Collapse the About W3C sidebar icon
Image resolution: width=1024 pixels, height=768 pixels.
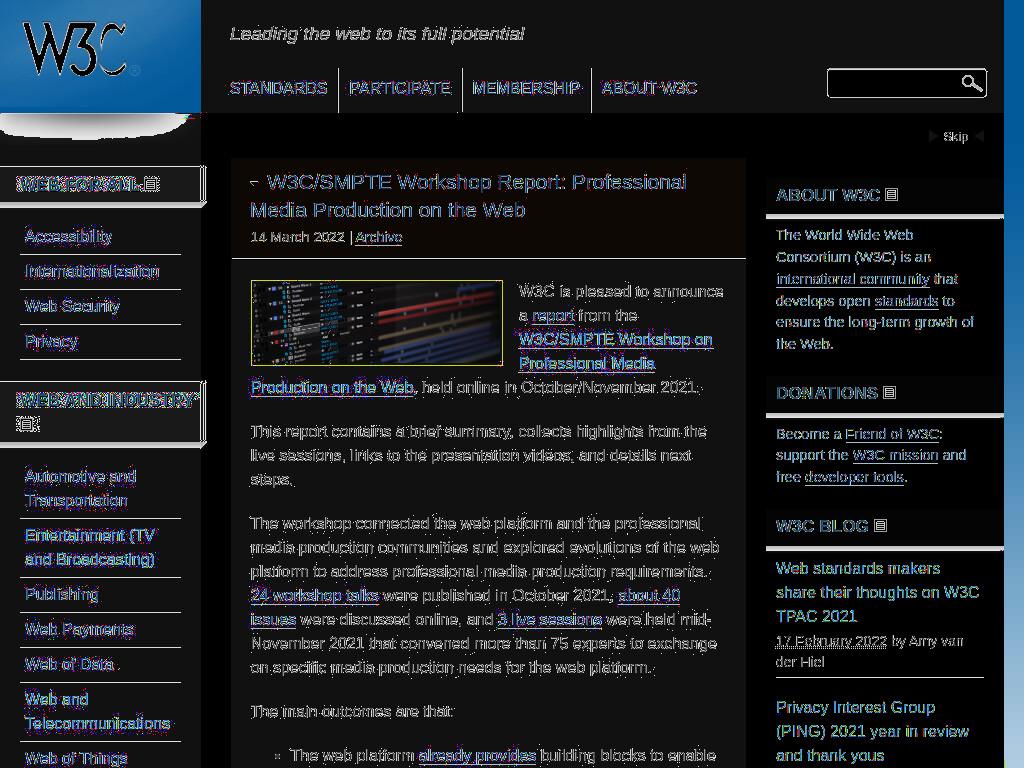[891, 195]
